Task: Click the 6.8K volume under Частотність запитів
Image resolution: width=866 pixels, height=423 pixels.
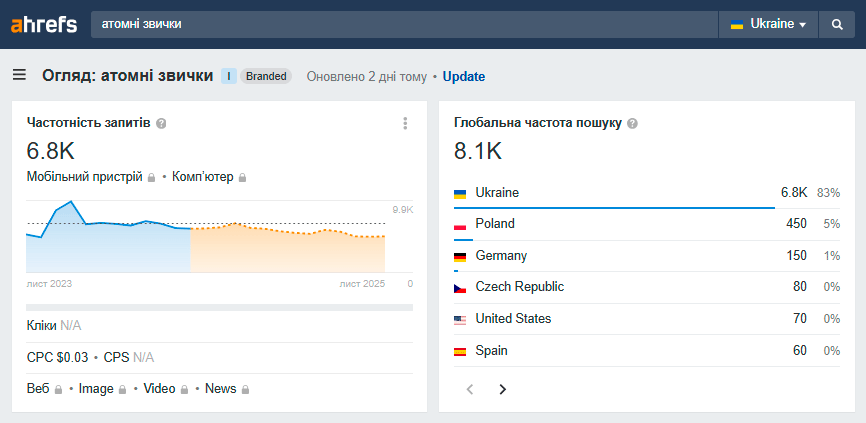Action: [50, 151]
